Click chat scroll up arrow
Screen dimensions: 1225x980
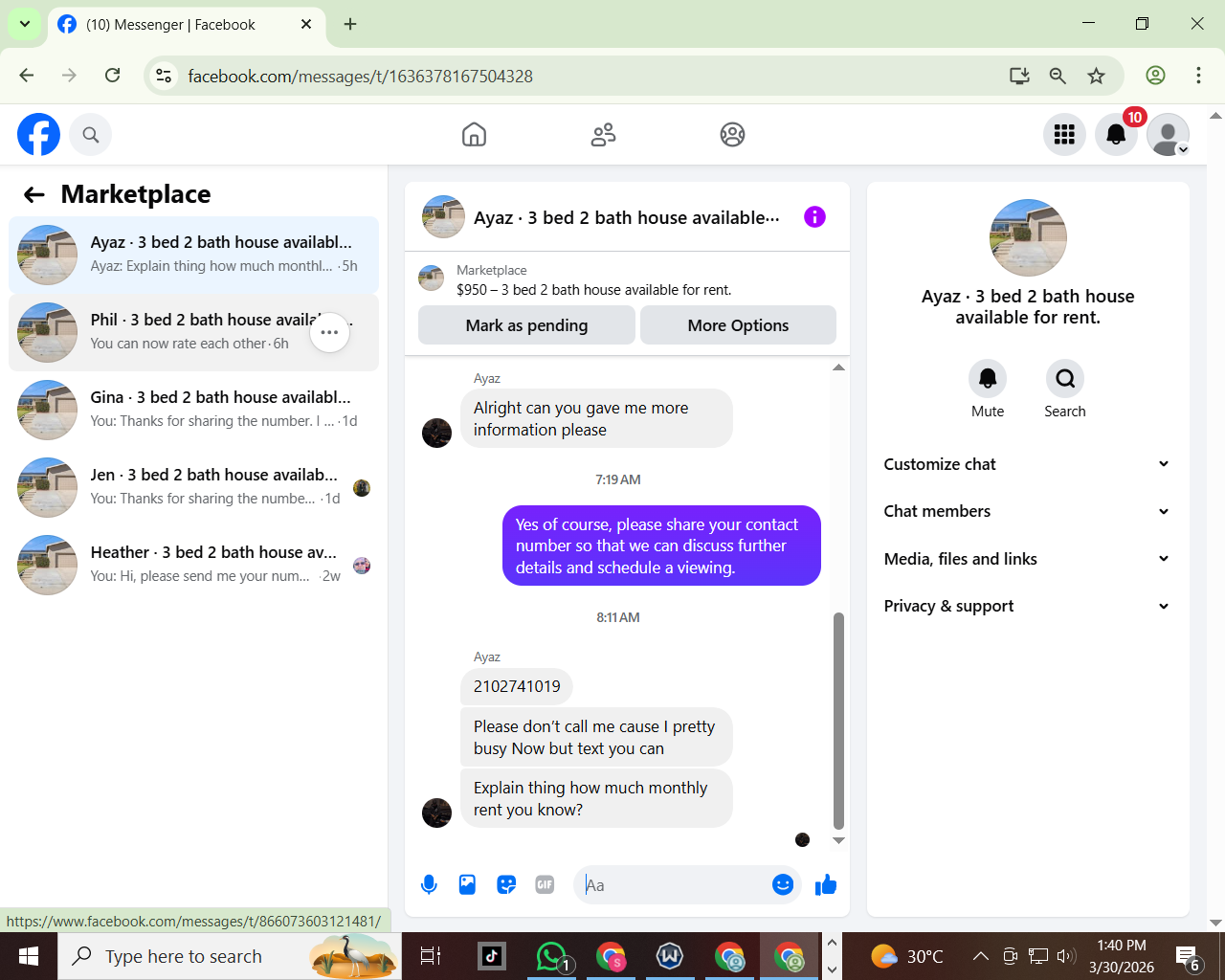[838, 367]
